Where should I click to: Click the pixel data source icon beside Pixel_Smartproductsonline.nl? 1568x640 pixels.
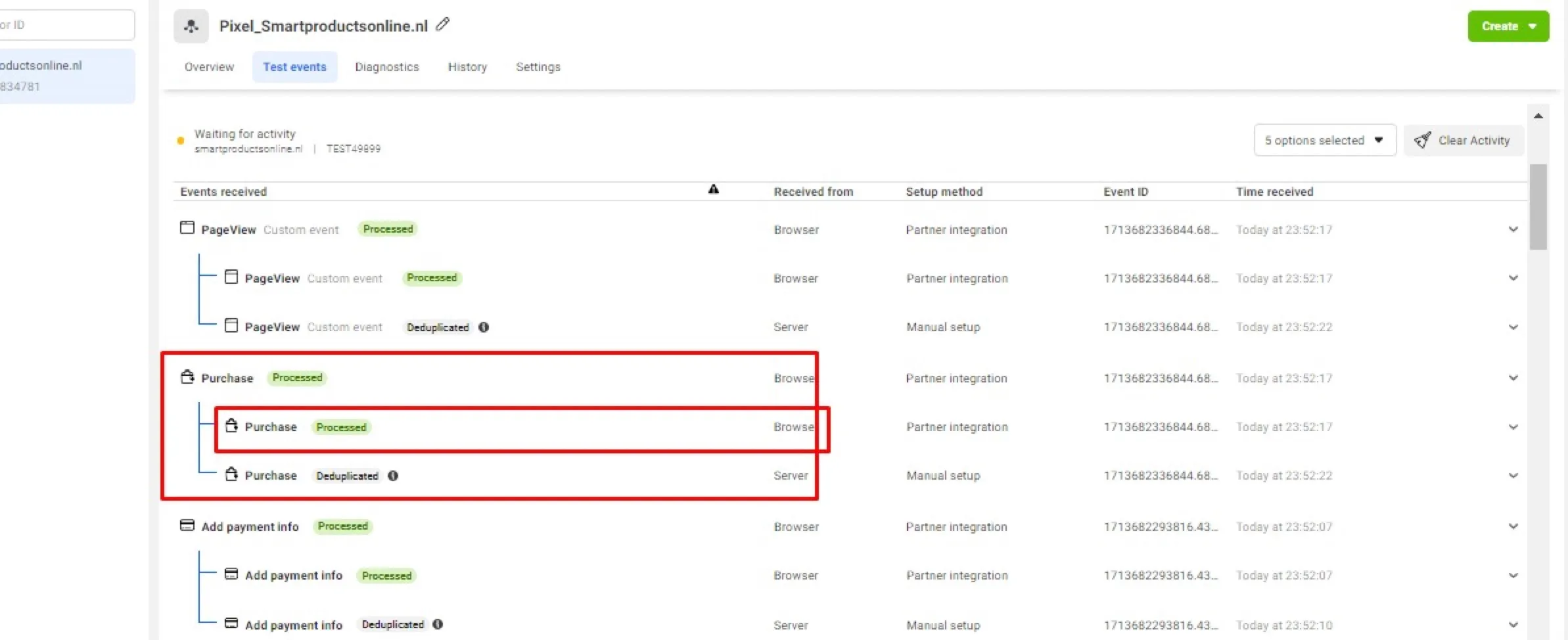(x=191, y=26)
